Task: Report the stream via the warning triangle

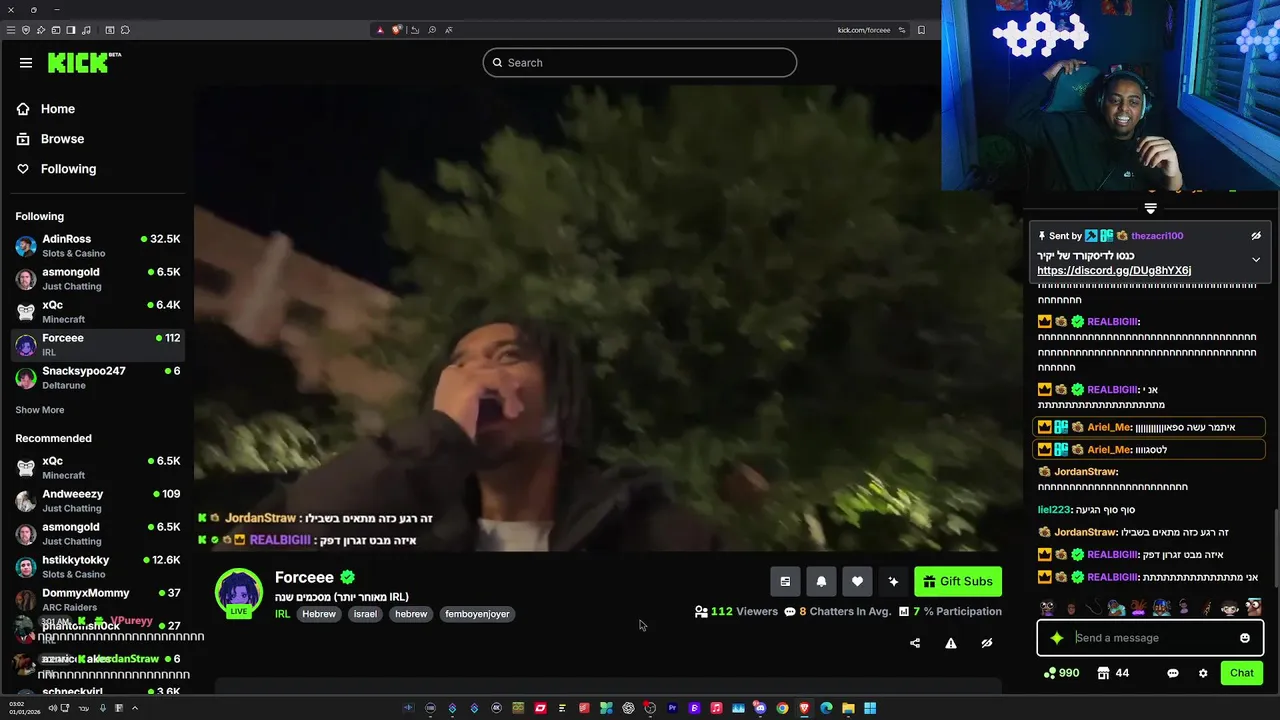Action: click(x=951, y=643)
